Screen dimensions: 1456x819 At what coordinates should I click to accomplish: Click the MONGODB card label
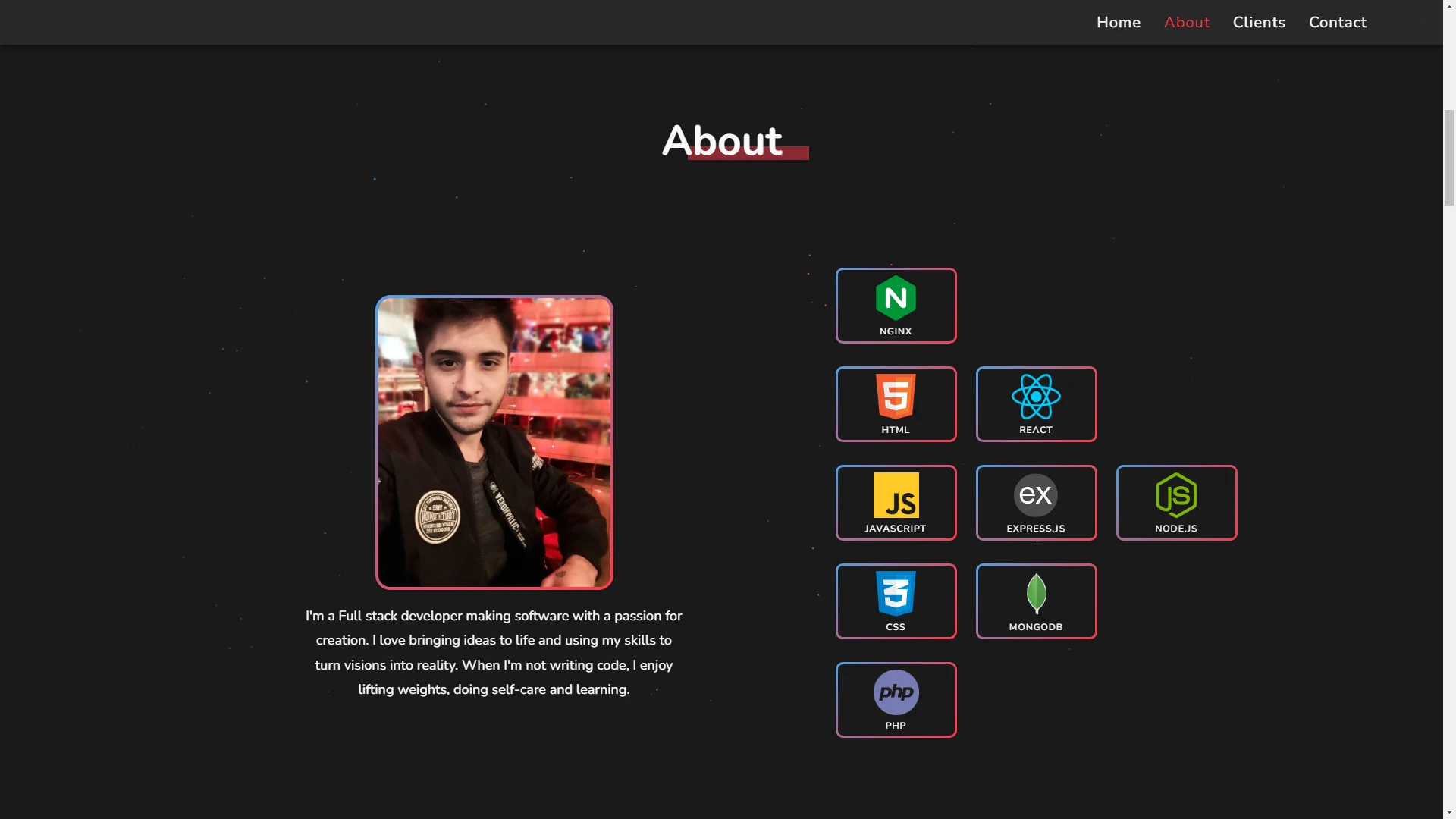pyautogui.click(x=1036, y=627)
